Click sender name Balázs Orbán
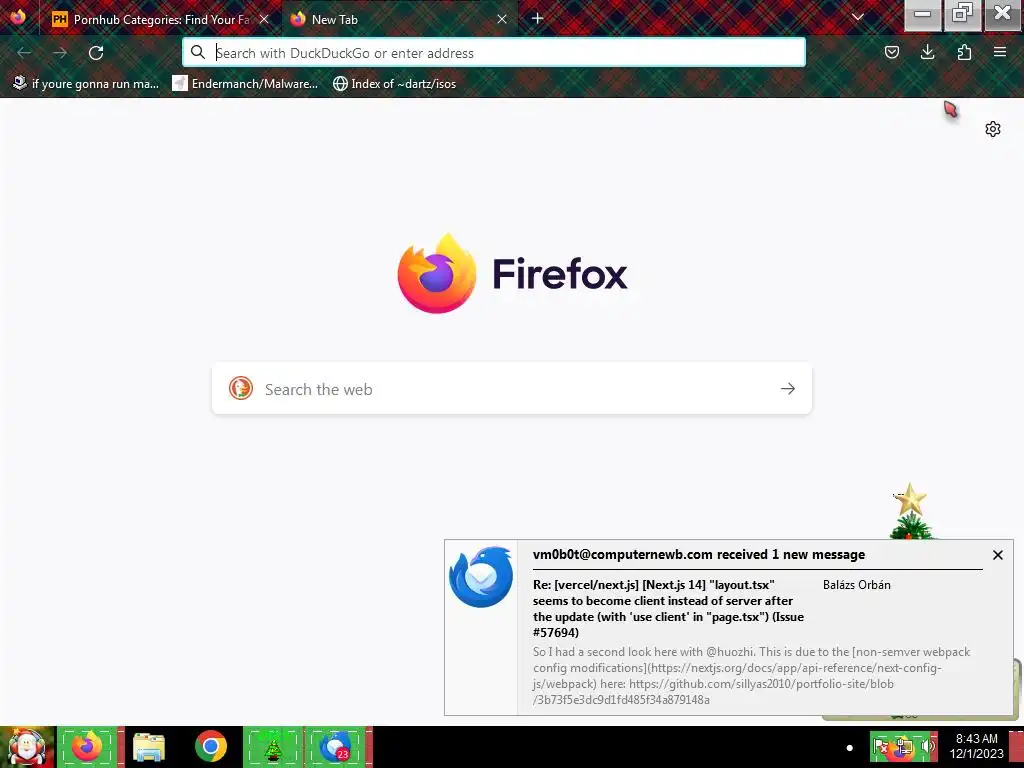Screen dimensions: 1024x768 tap(856, 585)
